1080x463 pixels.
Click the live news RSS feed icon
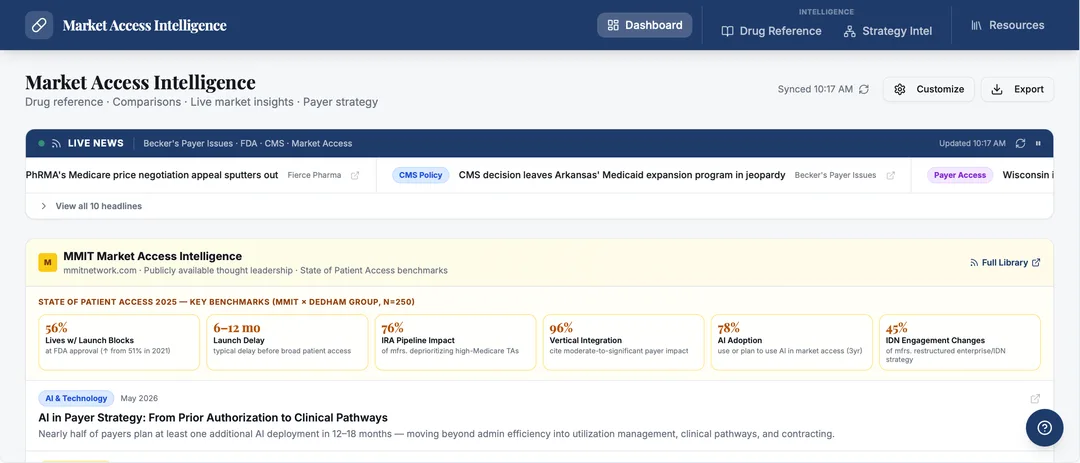(x=56, y=143)
